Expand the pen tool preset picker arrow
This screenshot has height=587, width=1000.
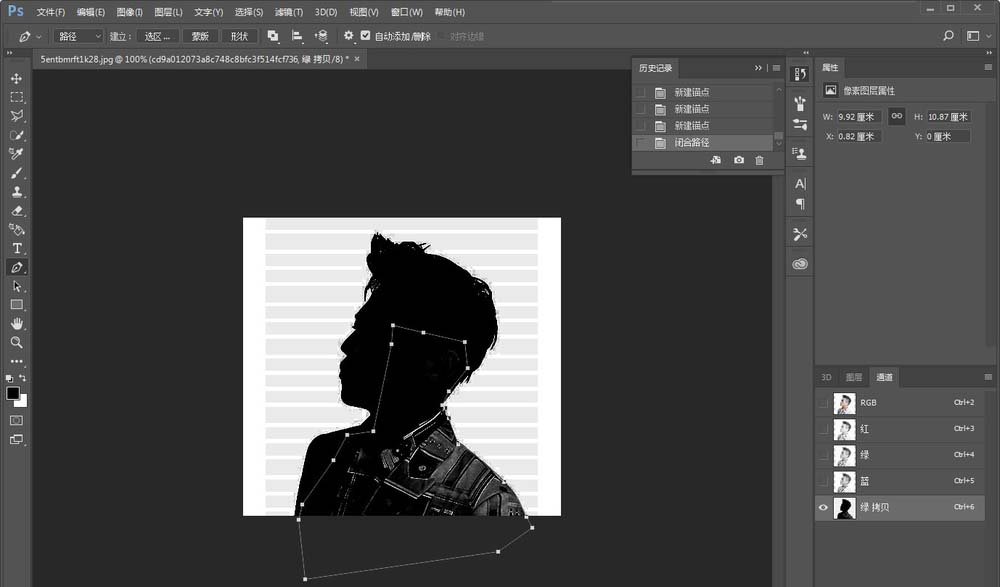(x=39, y=36)
